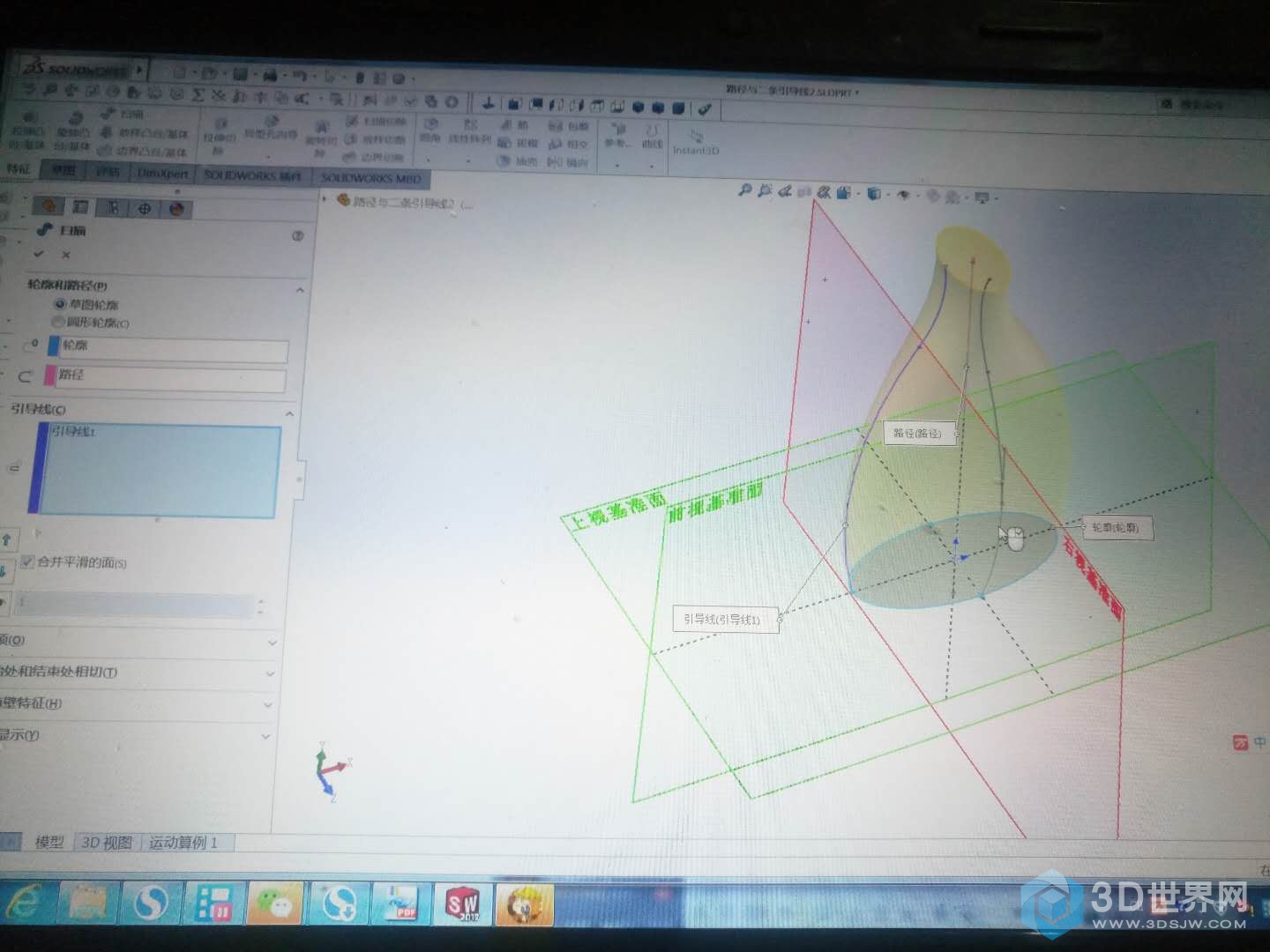1270x952 pixels.
Task: Click the Open file icon in top toolbar
Action: tap(209, 74)
